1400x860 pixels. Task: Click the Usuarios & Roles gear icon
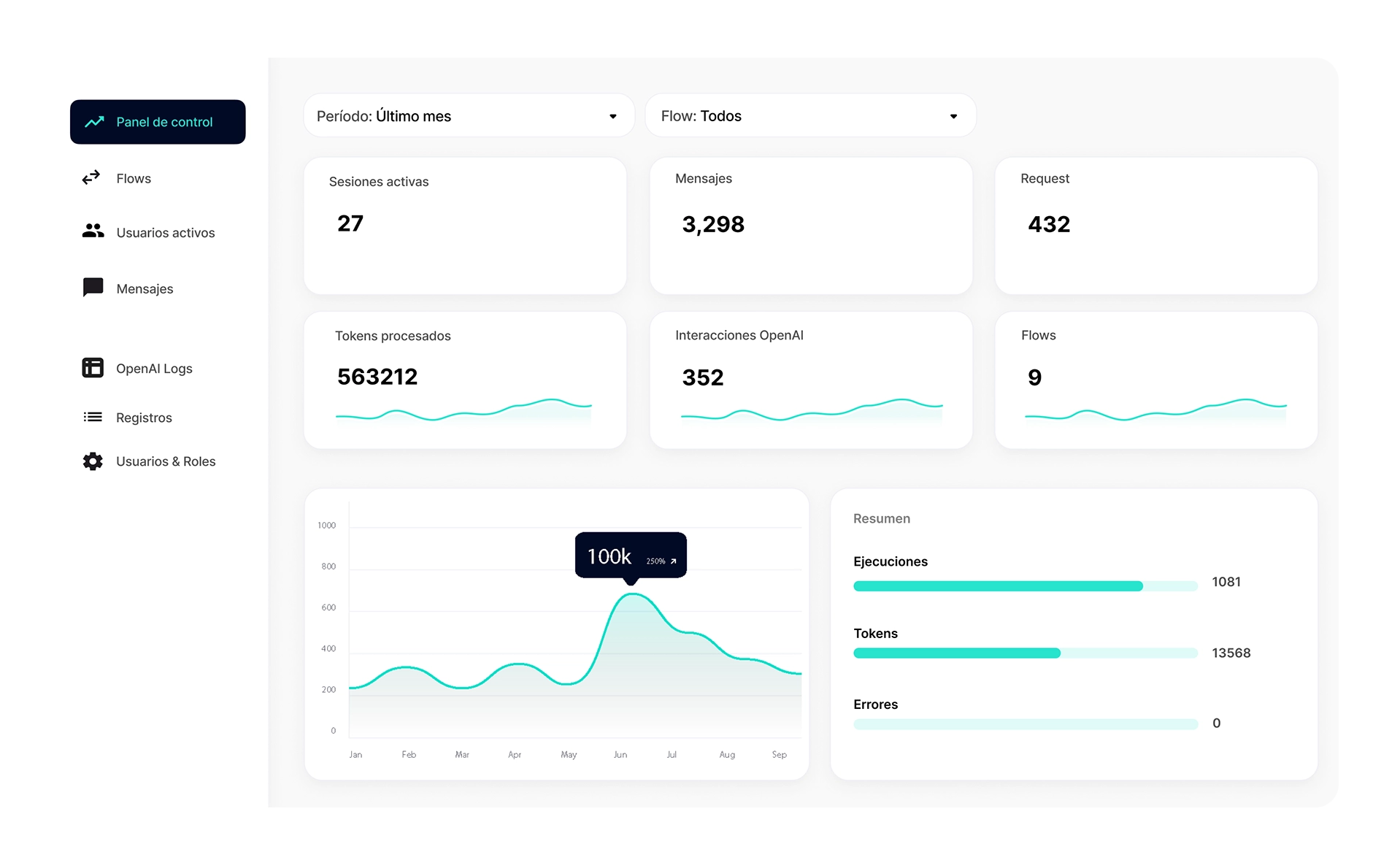tap(93, 461)
